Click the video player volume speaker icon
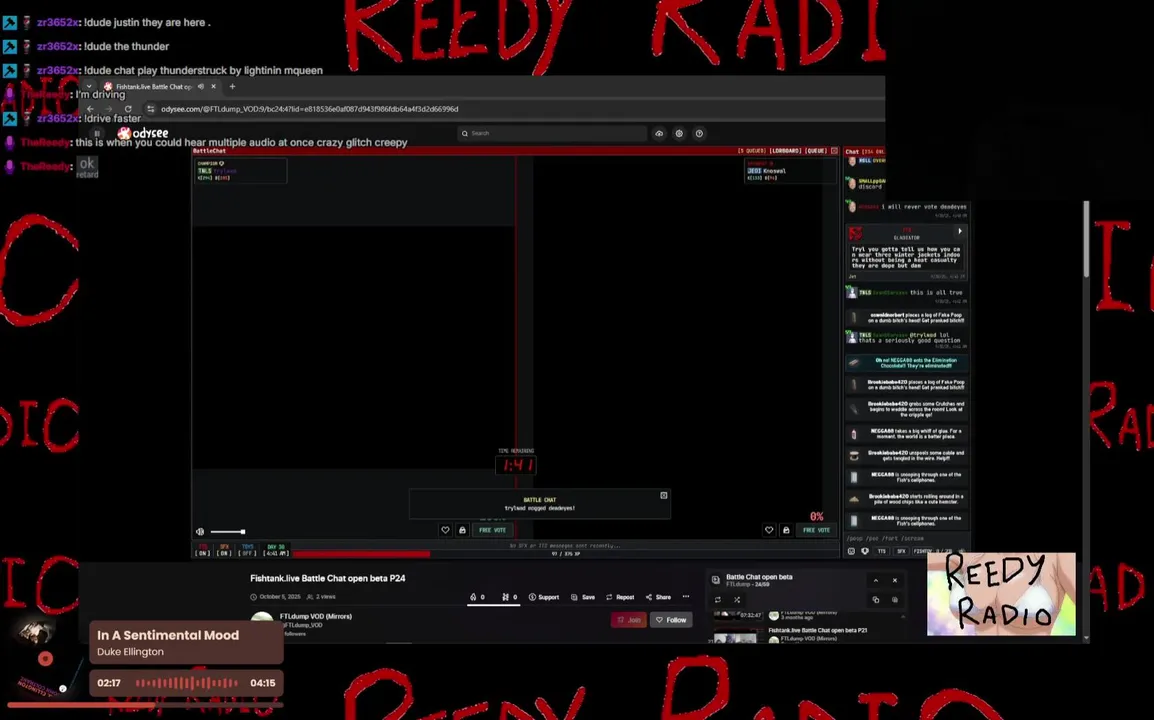The width and height of the screenshot is (1154, 720). click(200, 532)
